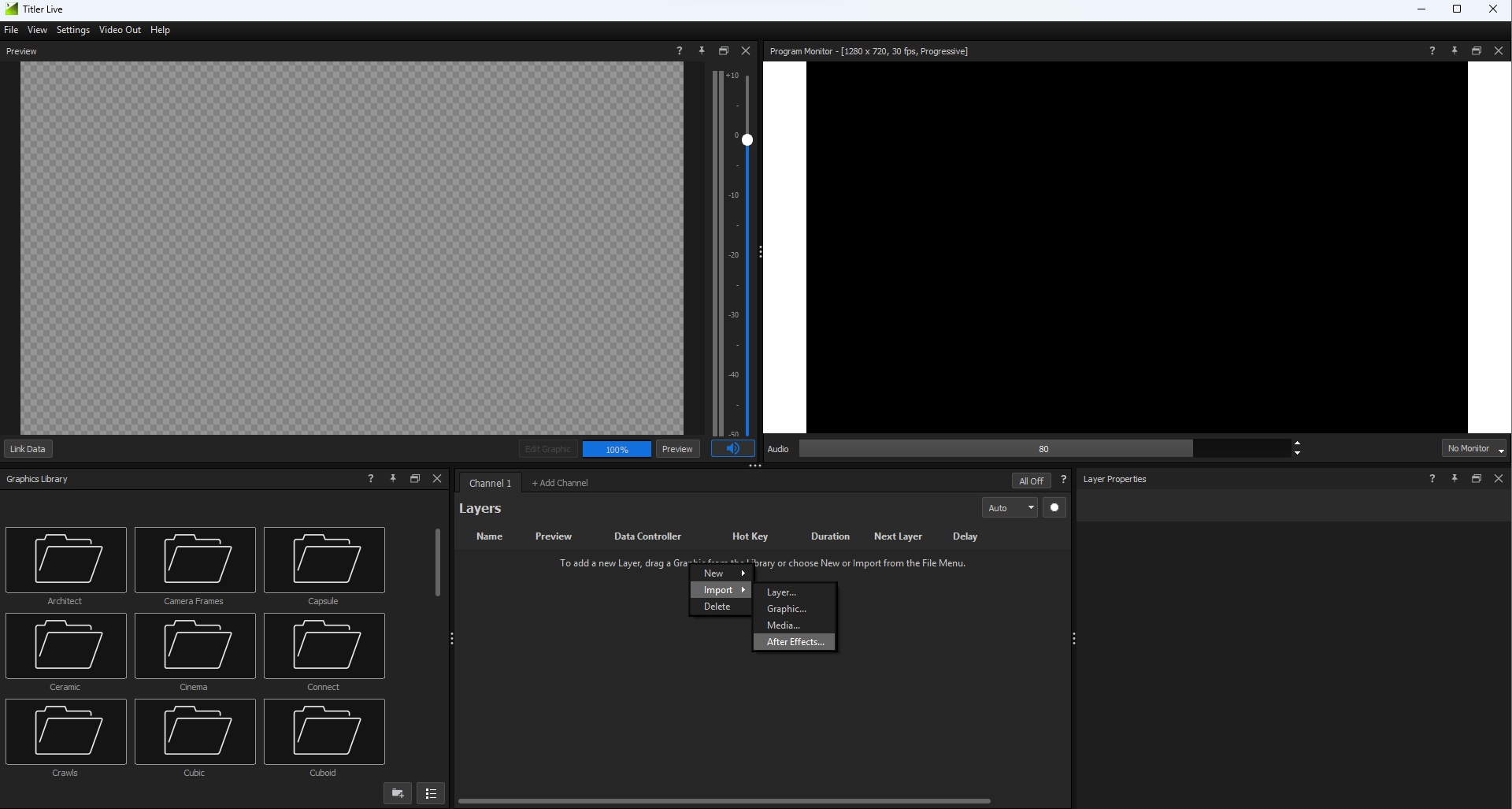Select After Effects... import option
Image resolution: width=1512 pixels, height=809 pixels.
coord(794,642)
